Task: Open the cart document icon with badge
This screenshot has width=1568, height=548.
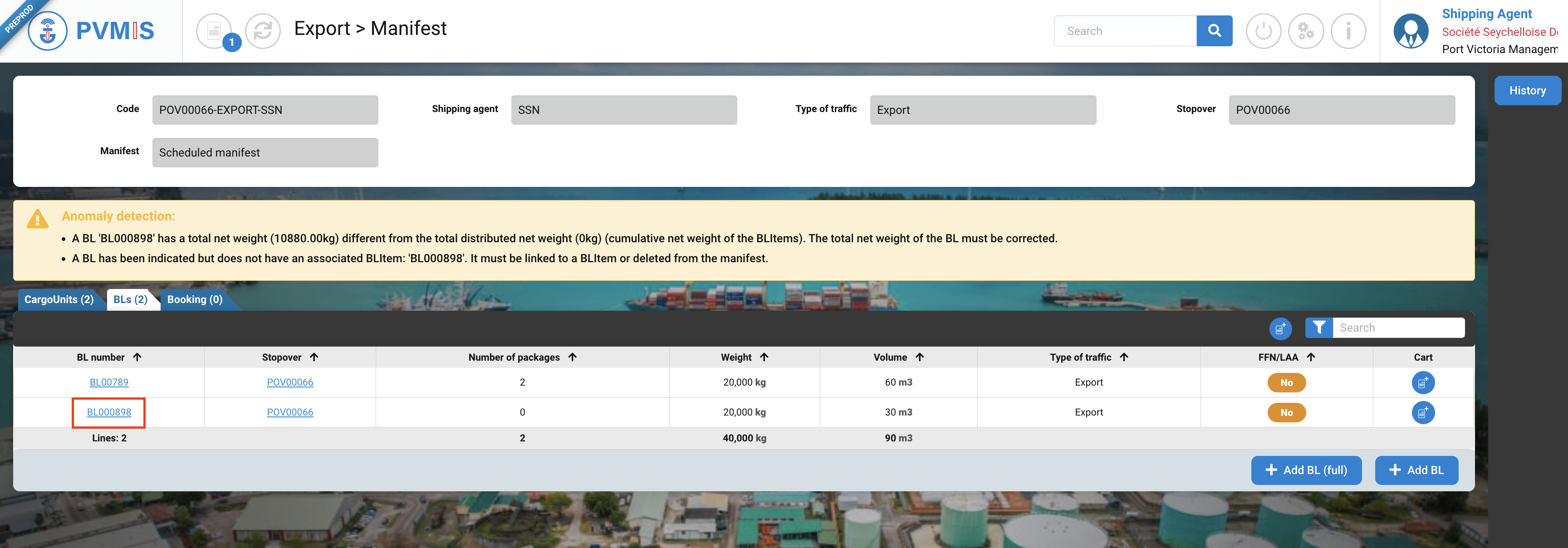Action: pos(214,30)
